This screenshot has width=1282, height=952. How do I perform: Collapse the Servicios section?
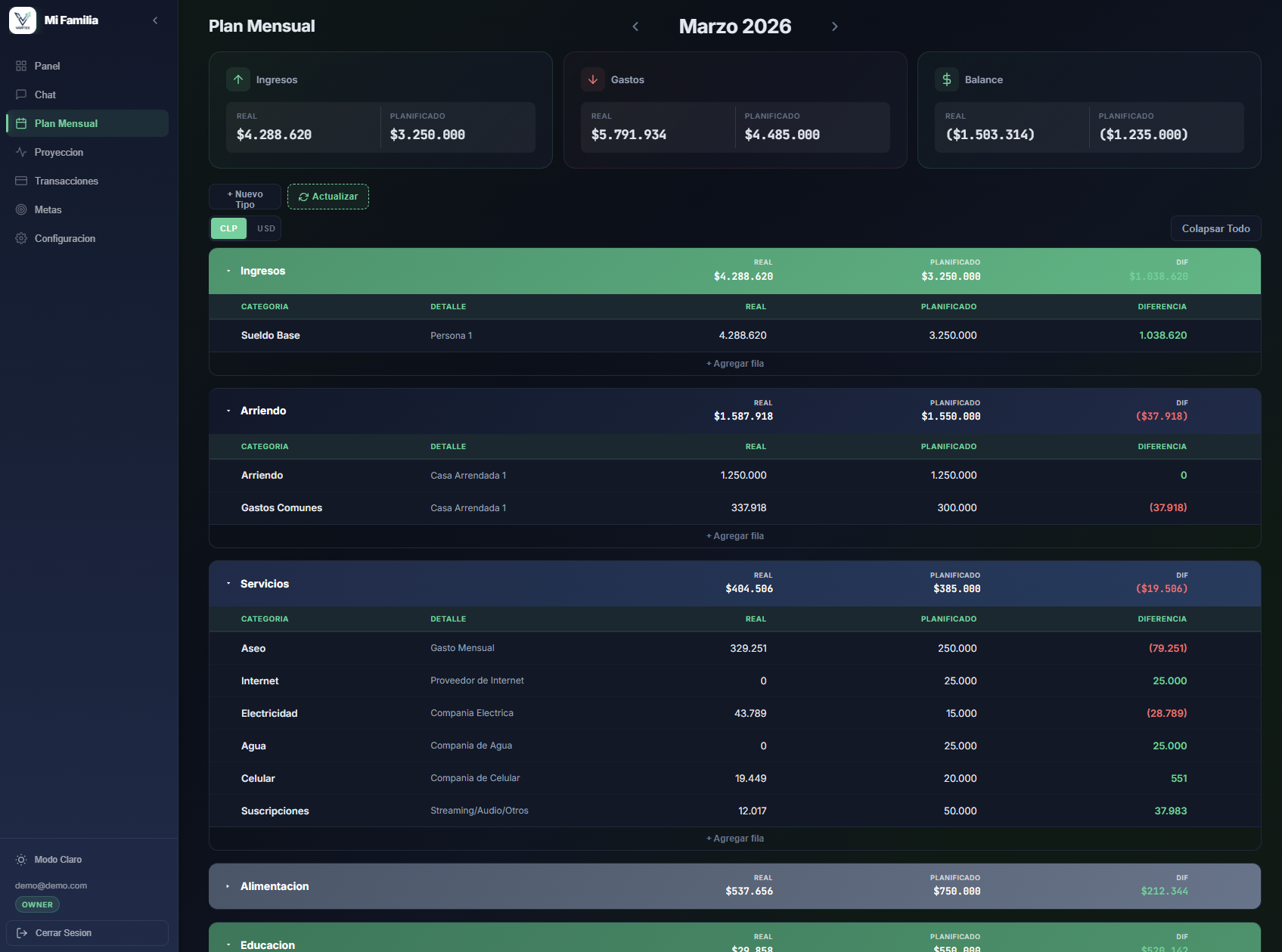(x=228, y=584)
